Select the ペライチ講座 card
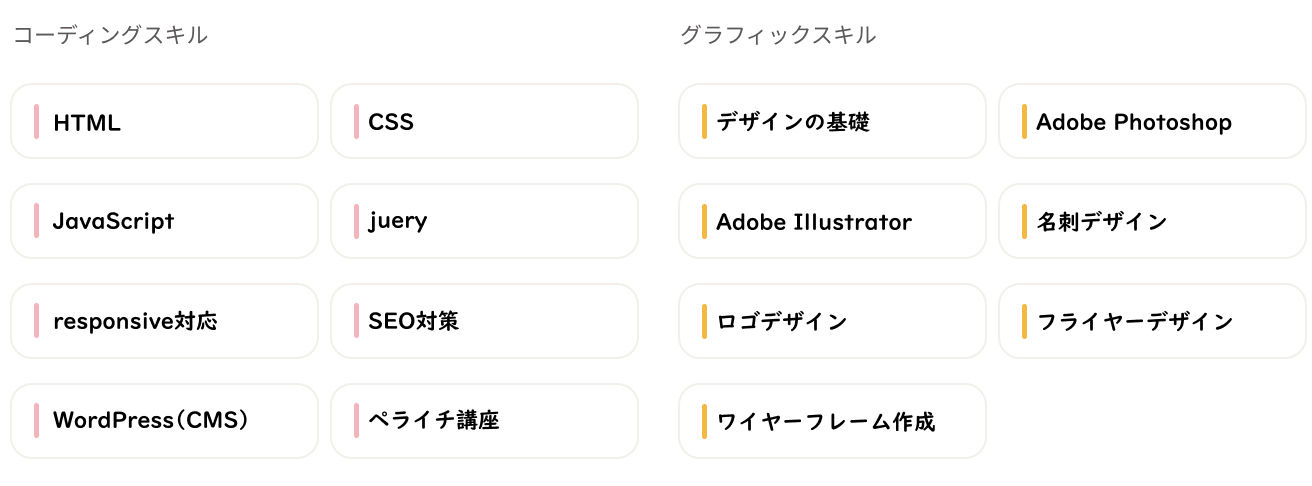 (484, 421)
